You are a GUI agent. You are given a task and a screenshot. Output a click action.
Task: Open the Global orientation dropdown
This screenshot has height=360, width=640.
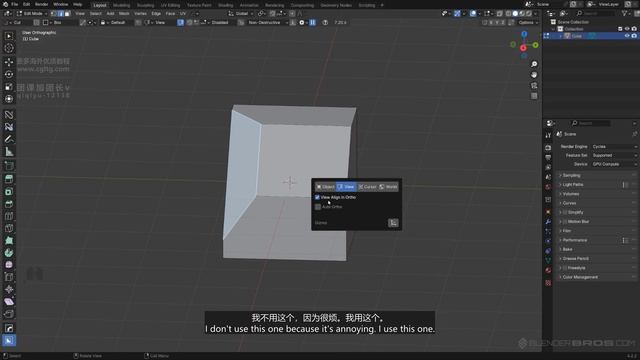[242, 13]
